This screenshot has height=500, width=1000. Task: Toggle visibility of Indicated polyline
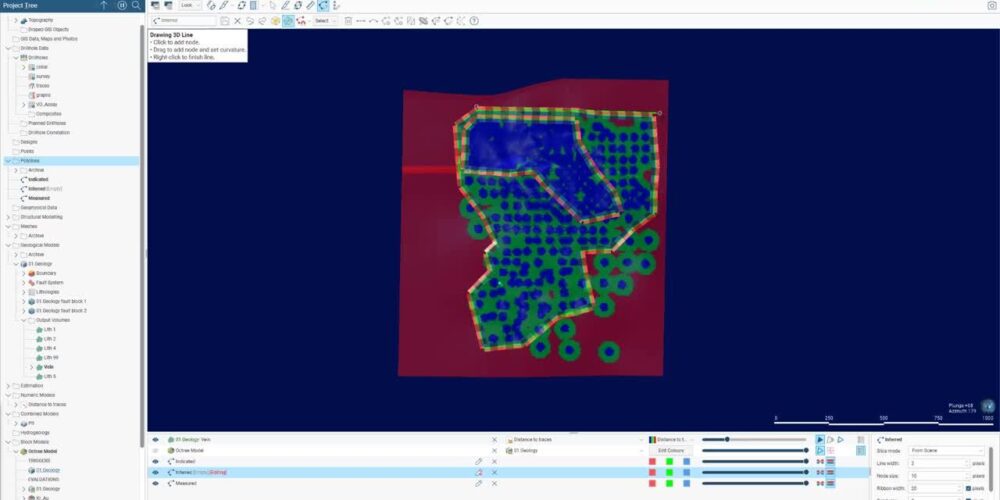coord(156,461)
